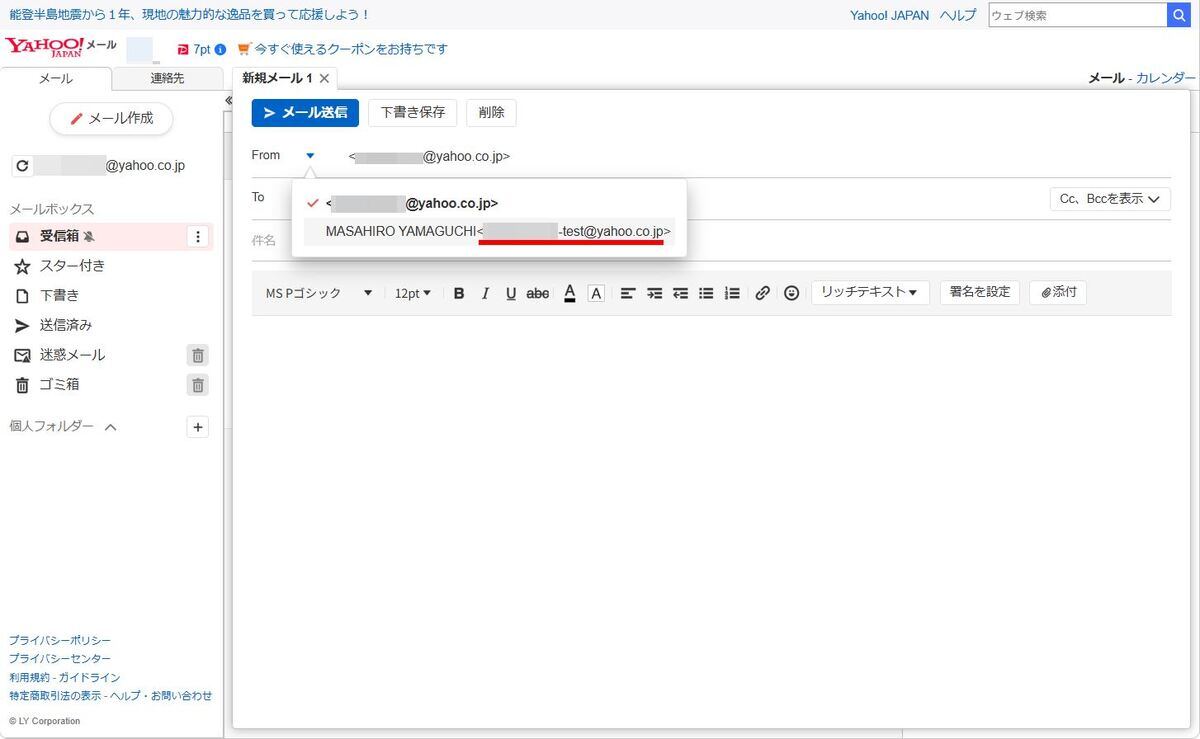Apply bold formatting
Viewport: 1200px width, 739px height.
(459, 293)
